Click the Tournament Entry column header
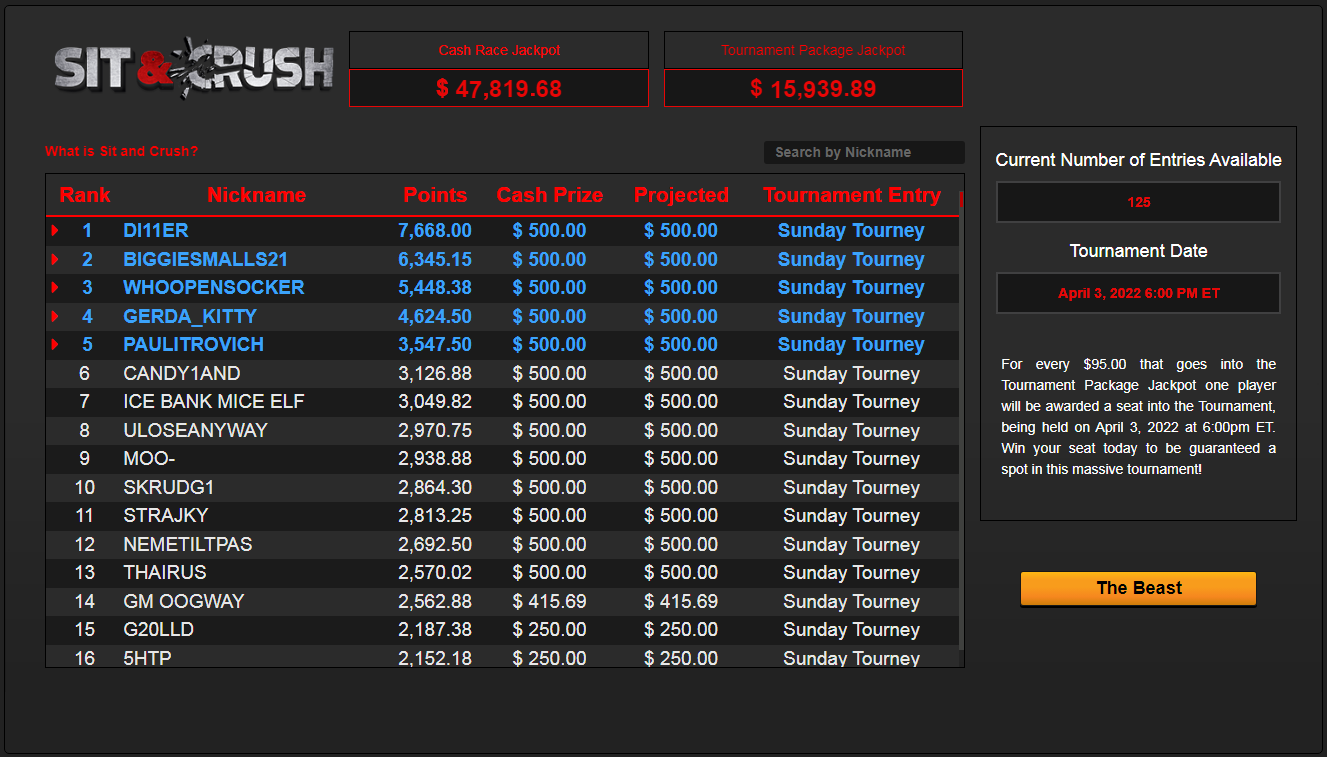Viewport: 1327px width, 757px height. pos(852,195)
